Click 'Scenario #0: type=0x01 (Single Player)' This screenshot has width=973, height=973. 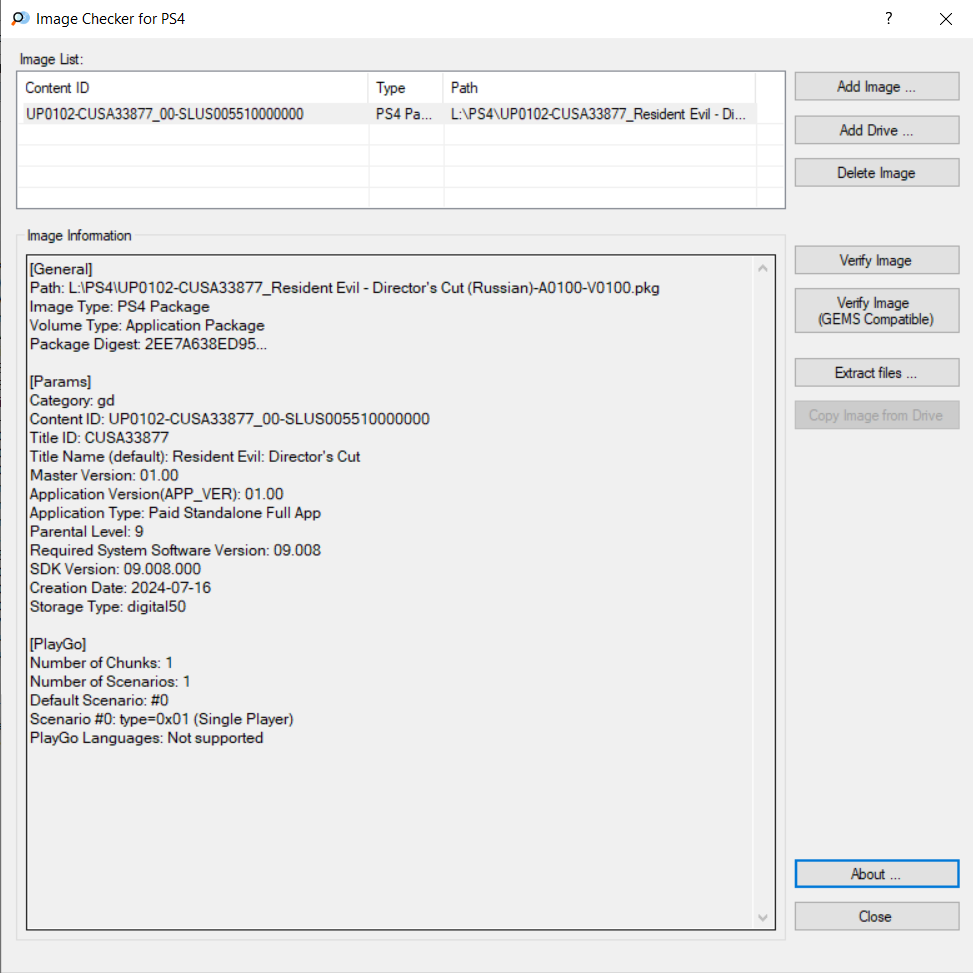161,719
